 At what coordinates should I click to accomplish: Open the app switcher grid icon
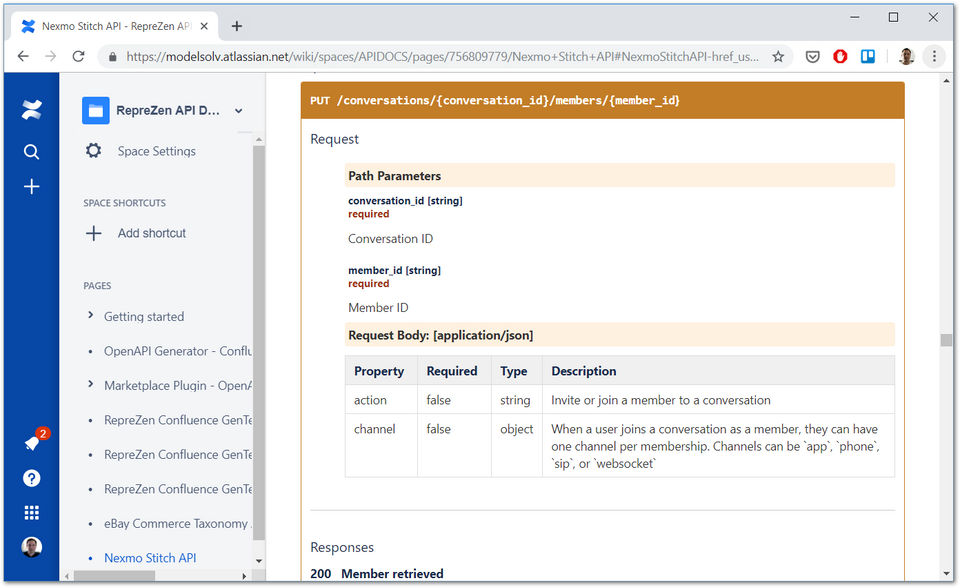(31, 513)
